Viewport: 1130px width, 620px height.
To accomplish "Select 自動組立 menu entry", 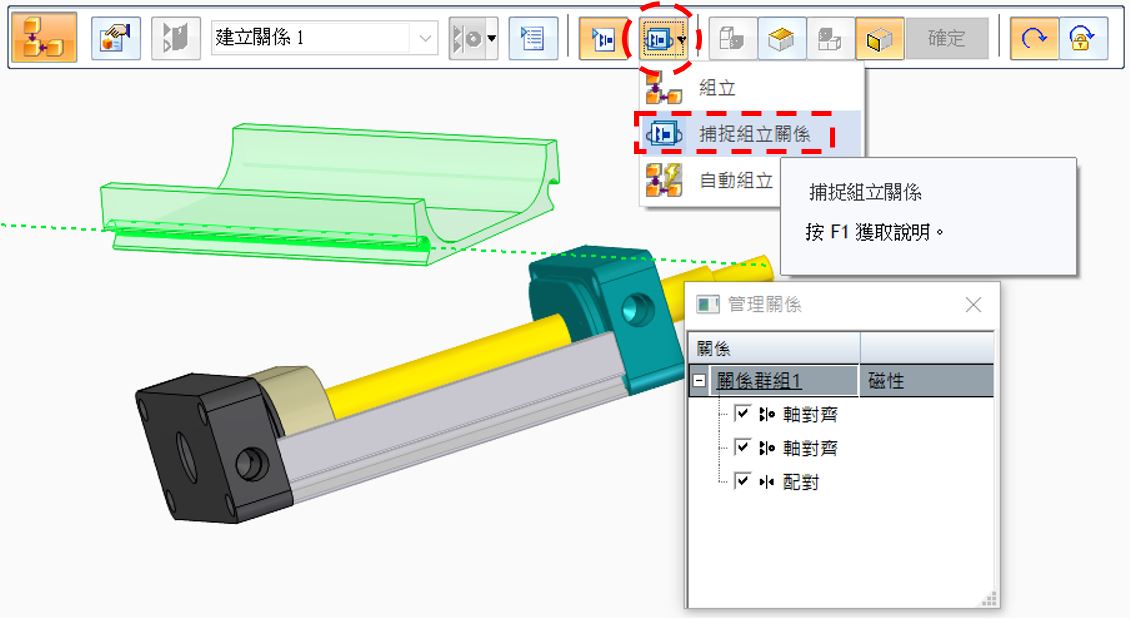I will pos(711,180).
